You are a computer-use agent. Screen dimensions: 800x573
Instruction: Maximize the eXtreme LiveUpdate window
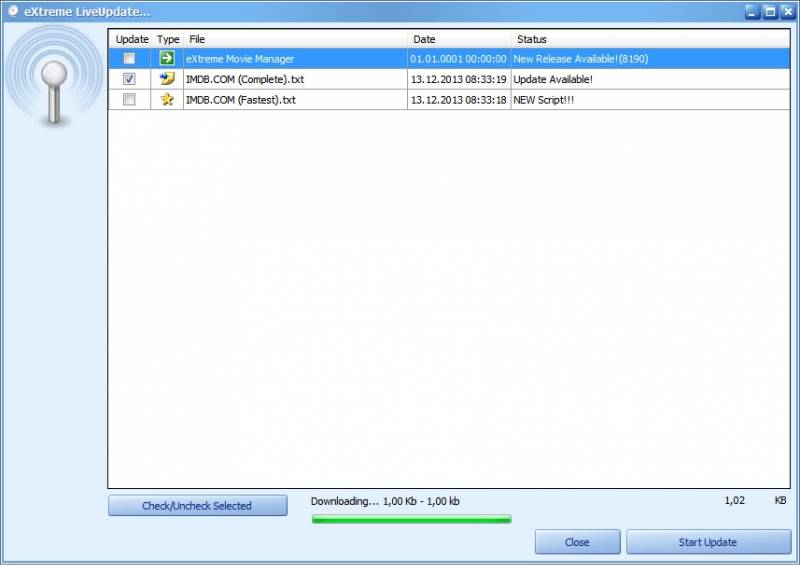(x=770, y=12)
